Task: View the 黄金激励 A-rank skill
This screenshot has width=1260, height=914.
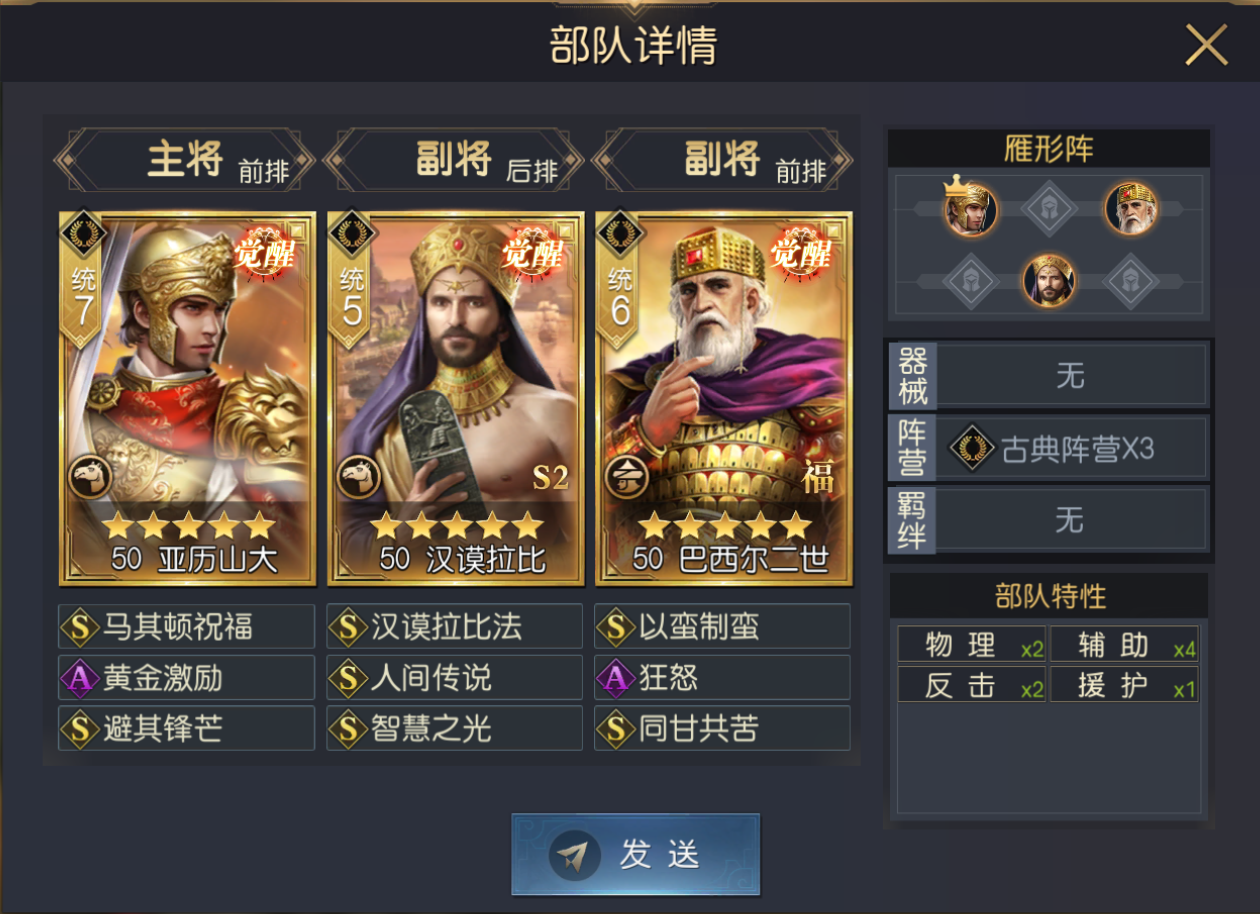Action: click(187, 678)
